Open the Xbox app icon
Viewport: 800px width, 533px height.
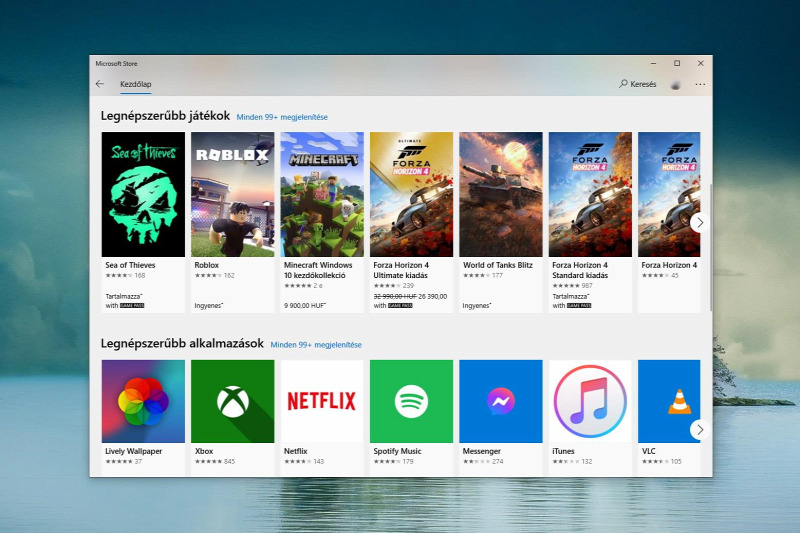(233, 401)
